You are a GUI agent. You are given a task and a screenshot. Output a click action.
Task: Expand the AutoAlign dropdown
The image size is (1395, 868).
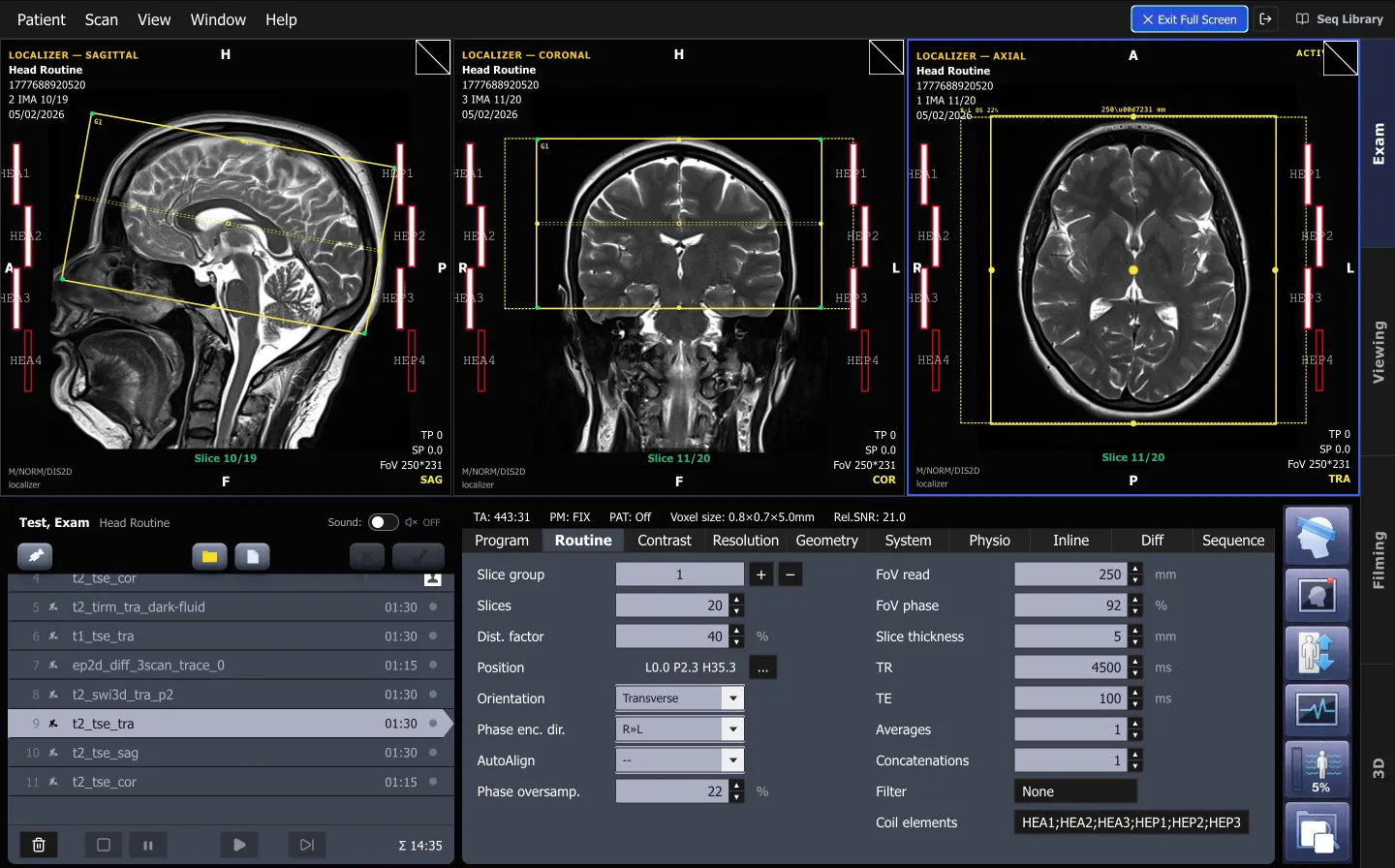[680, 760]
